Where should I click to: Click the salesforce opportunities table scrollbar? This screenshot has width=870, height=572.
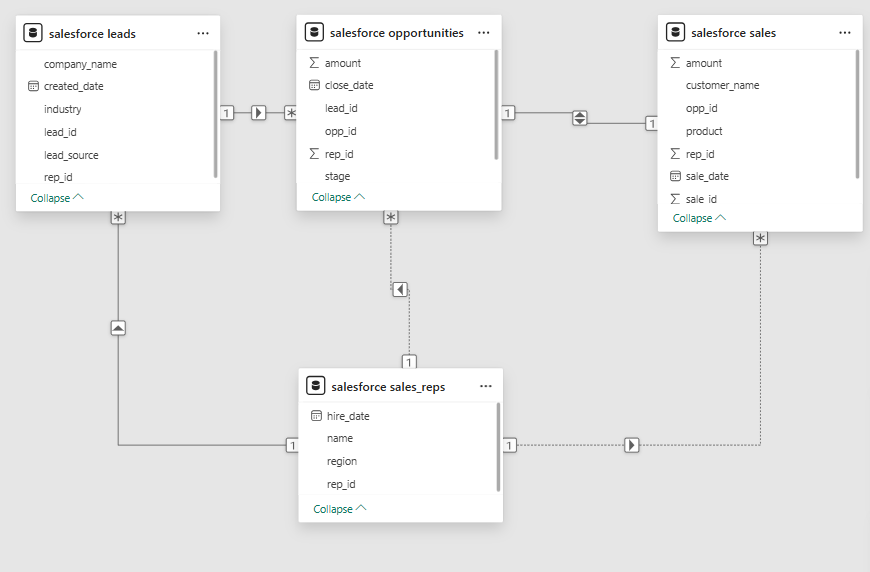coord(496,104)
